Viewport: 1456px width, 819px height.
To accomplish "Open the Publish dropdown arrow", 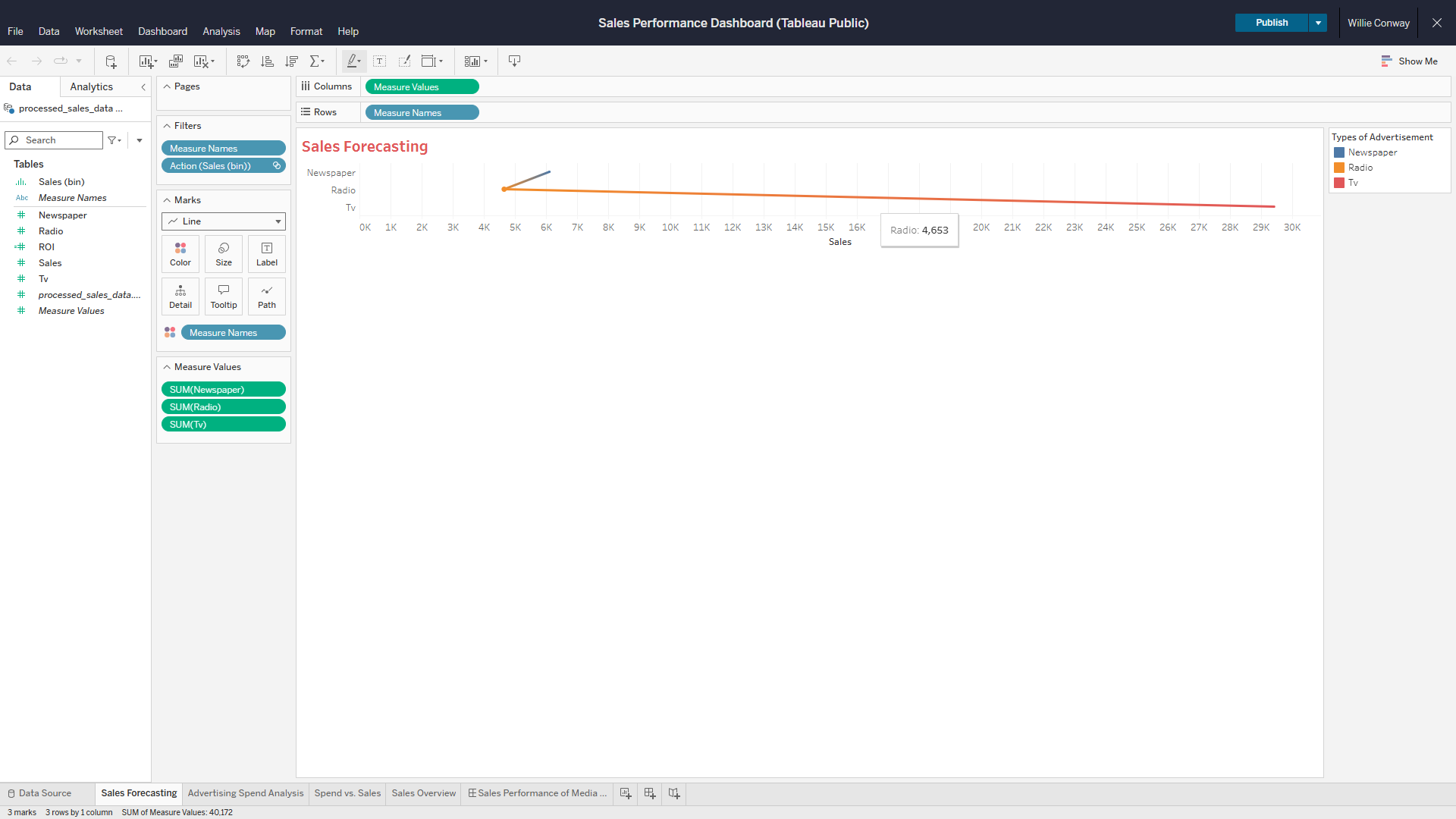I will (1319, 23).
